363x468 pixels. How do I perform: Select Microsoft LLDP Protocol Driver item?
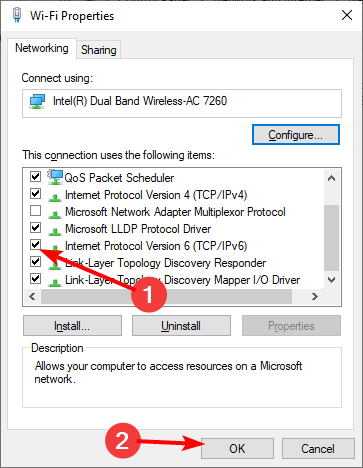pos(138,229)
